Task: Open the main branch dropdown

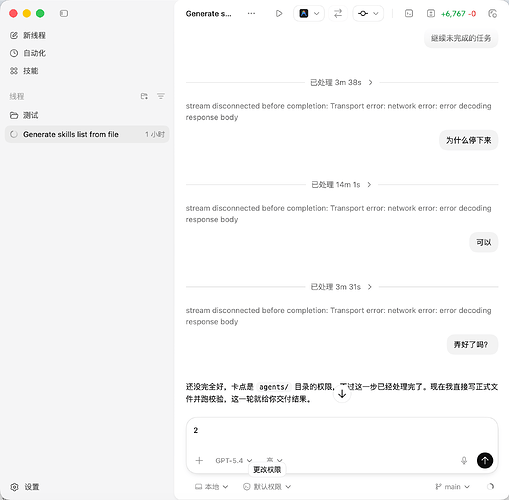Action: point(452,487)
